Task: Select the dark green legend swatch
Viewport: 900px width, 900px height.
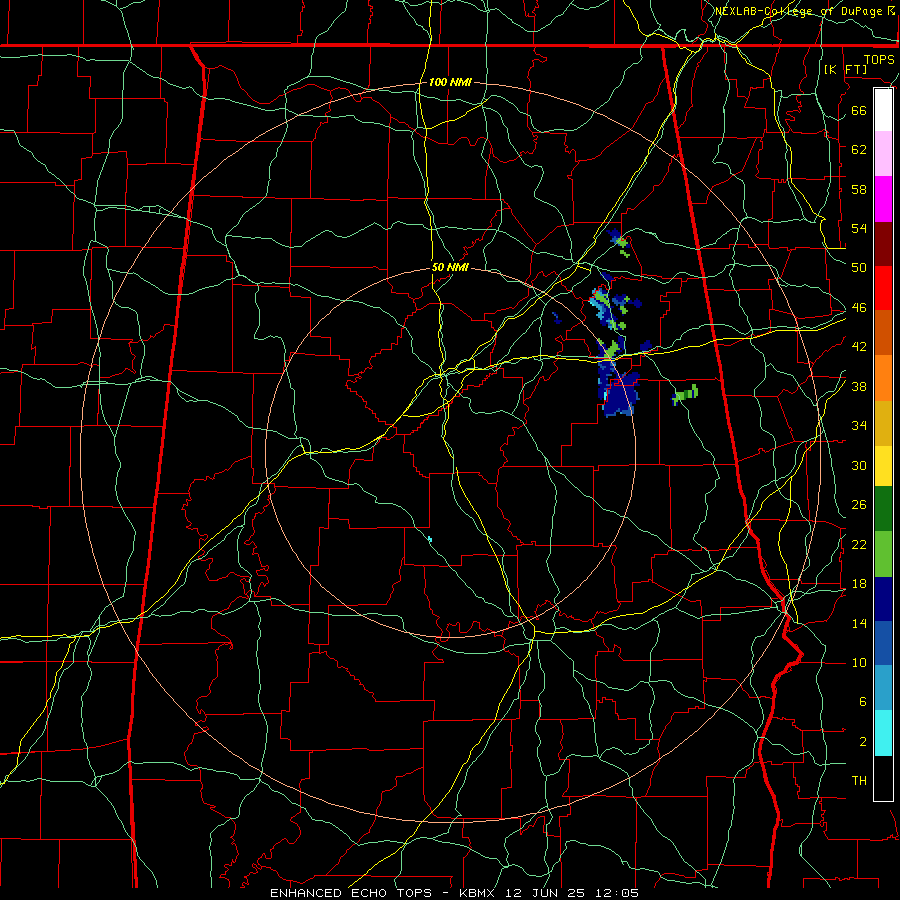Action: click(883, 509)
